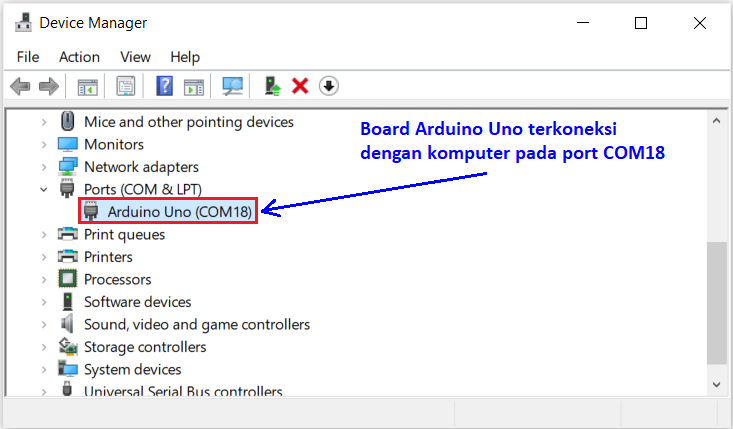
Task: Expand Sound, video and game controllers chevron
Action: 44,324
